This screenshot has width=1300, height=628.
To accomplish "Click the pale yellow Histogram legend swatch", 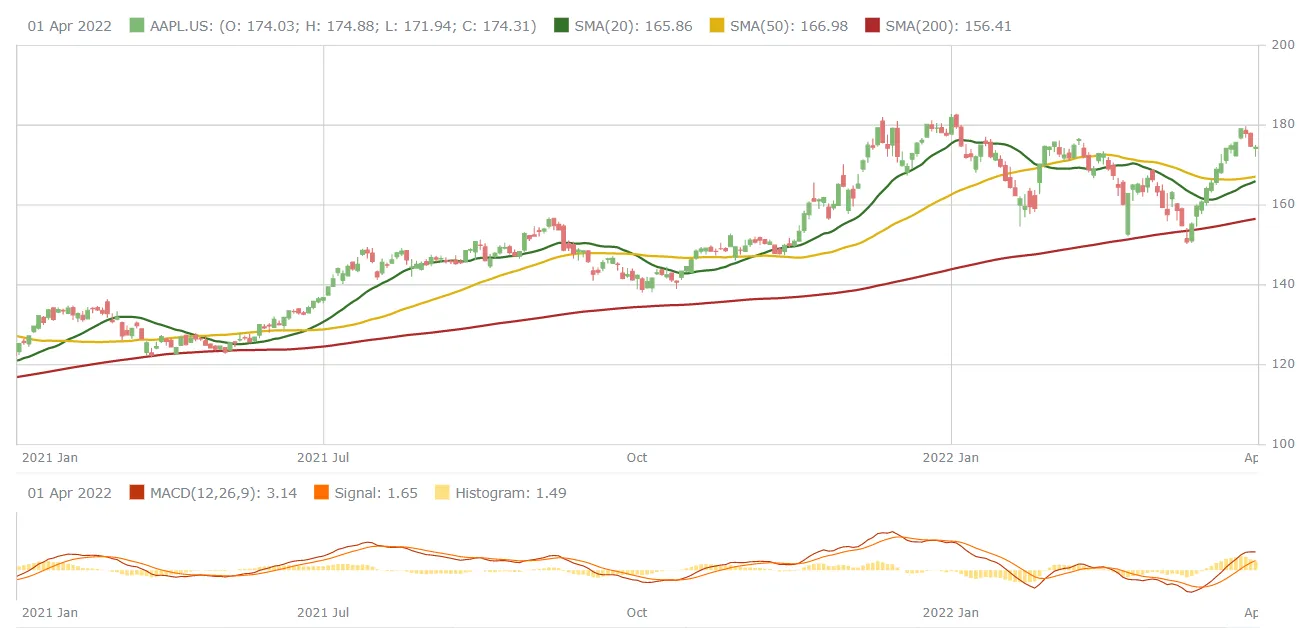I will (443, 493).
